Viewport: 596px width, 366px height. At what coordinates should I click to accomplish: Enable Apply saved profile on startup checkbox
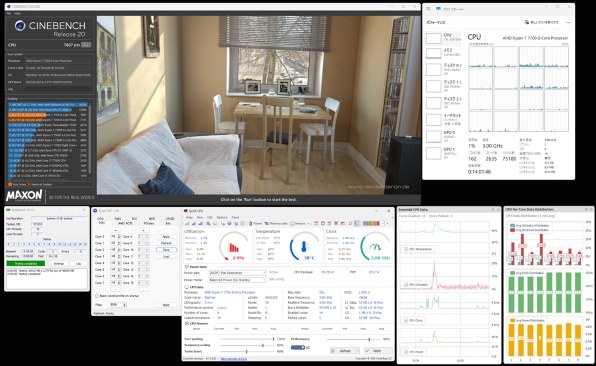97,296
